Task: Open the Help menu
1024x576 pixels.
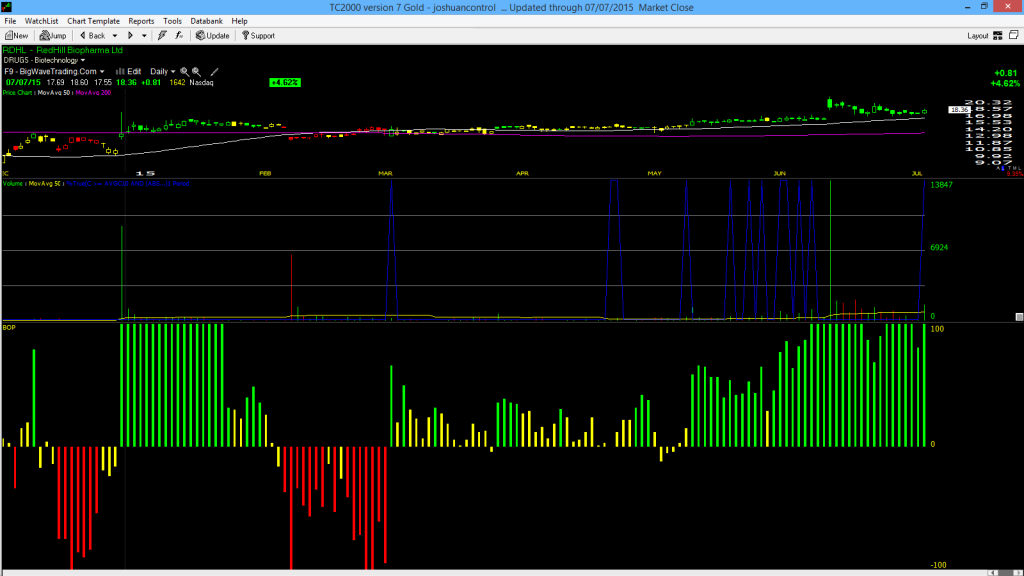Action: coord(240,21)
